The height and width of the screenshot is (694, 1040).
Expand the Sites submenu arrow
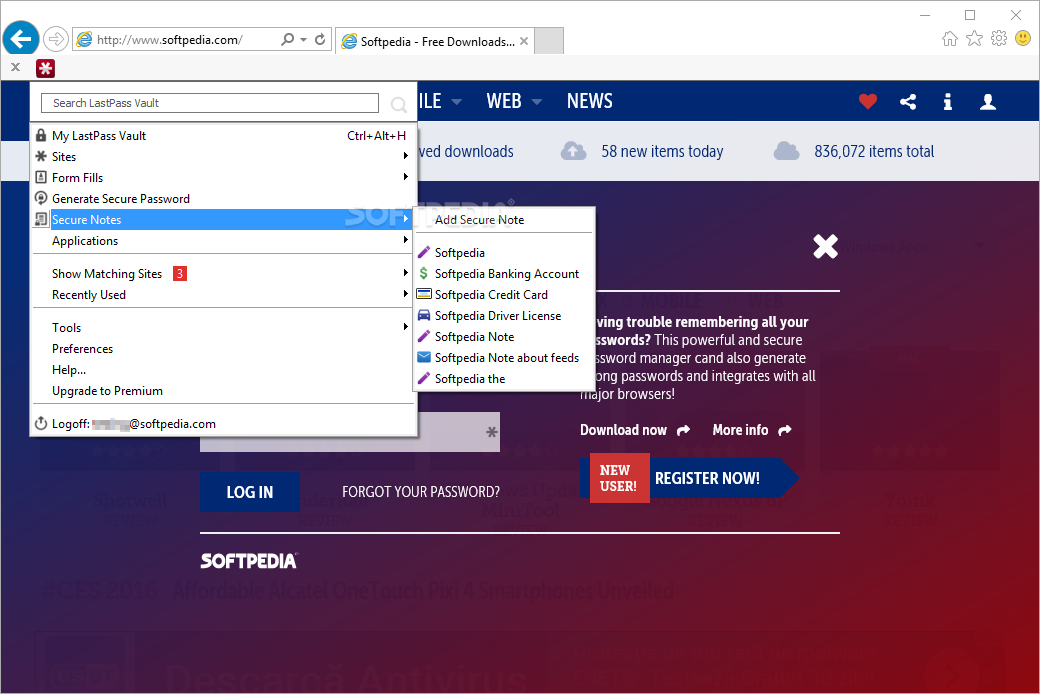pyautogui.click(x=405, y=156)
